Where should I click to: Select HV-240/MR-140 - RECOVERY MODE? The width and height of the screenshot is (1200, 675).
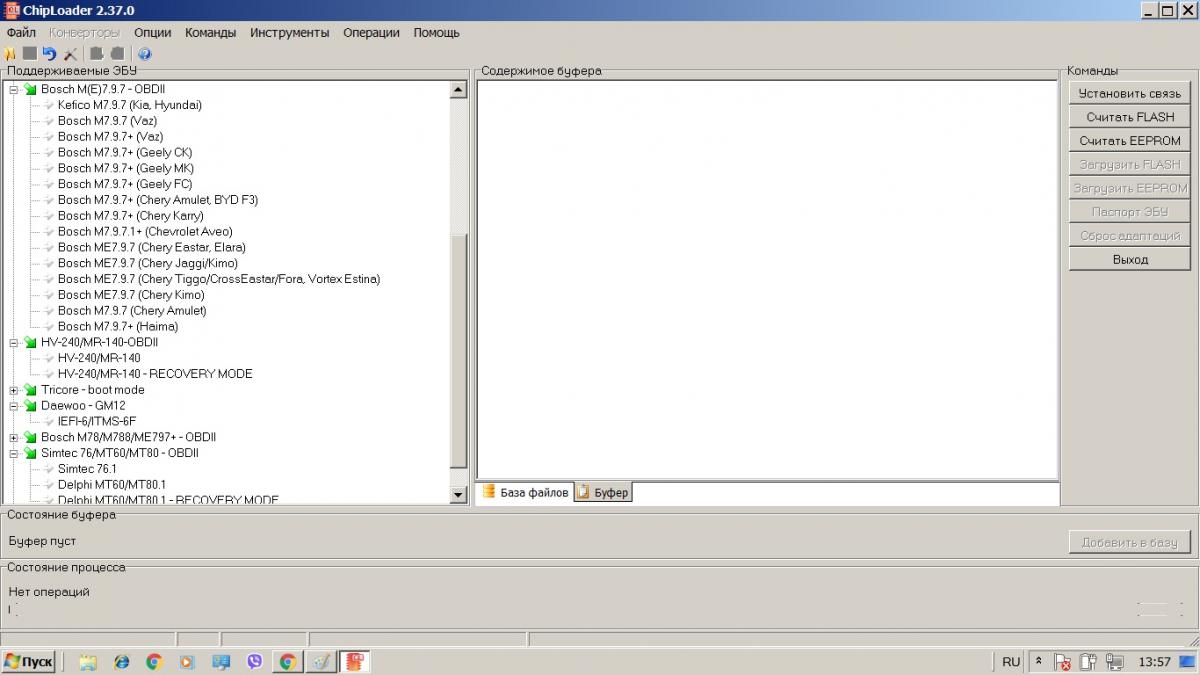[155, 374]
